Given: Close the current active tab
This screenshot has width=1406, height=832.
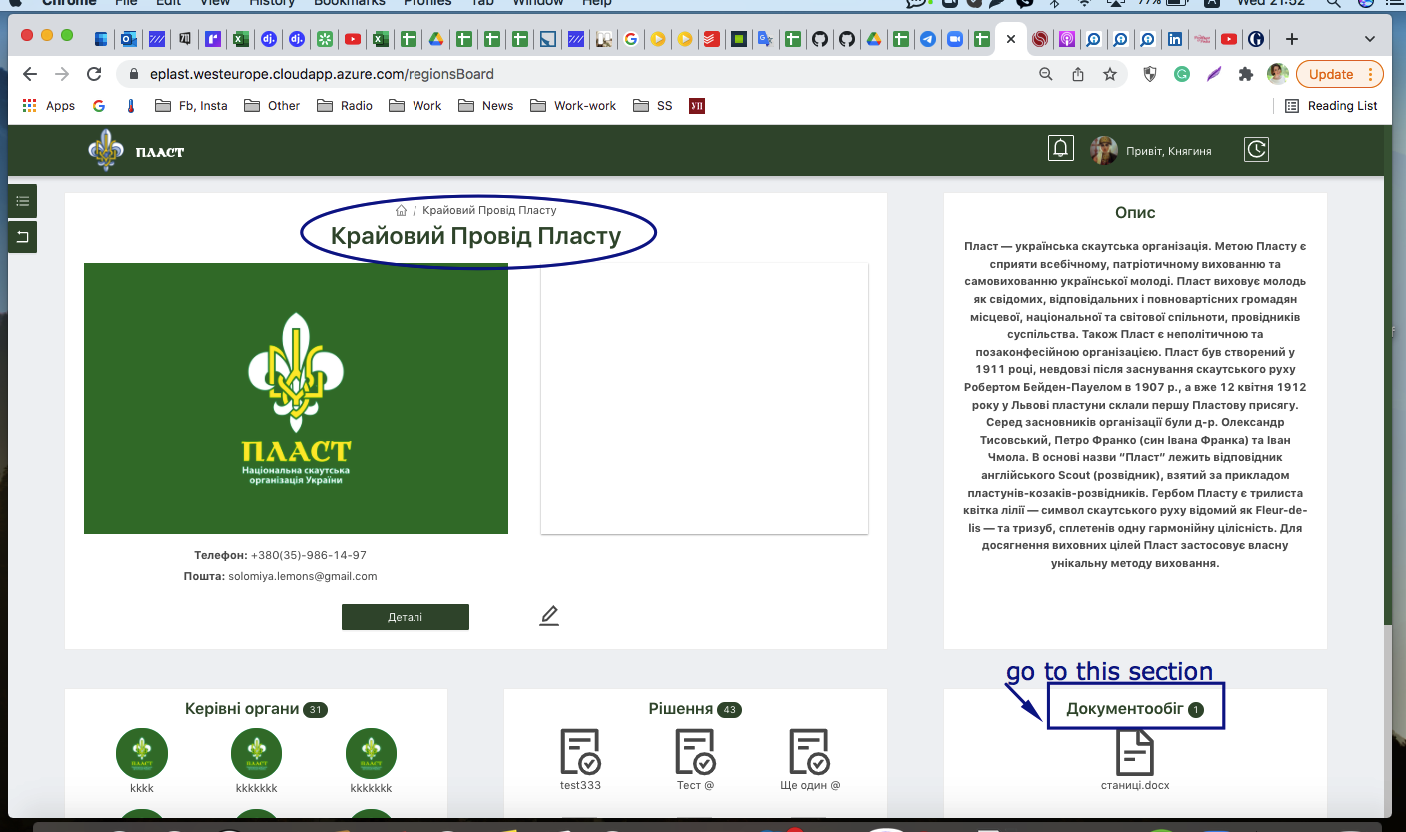Looking at the screenshot, I should coord(1011,40).
